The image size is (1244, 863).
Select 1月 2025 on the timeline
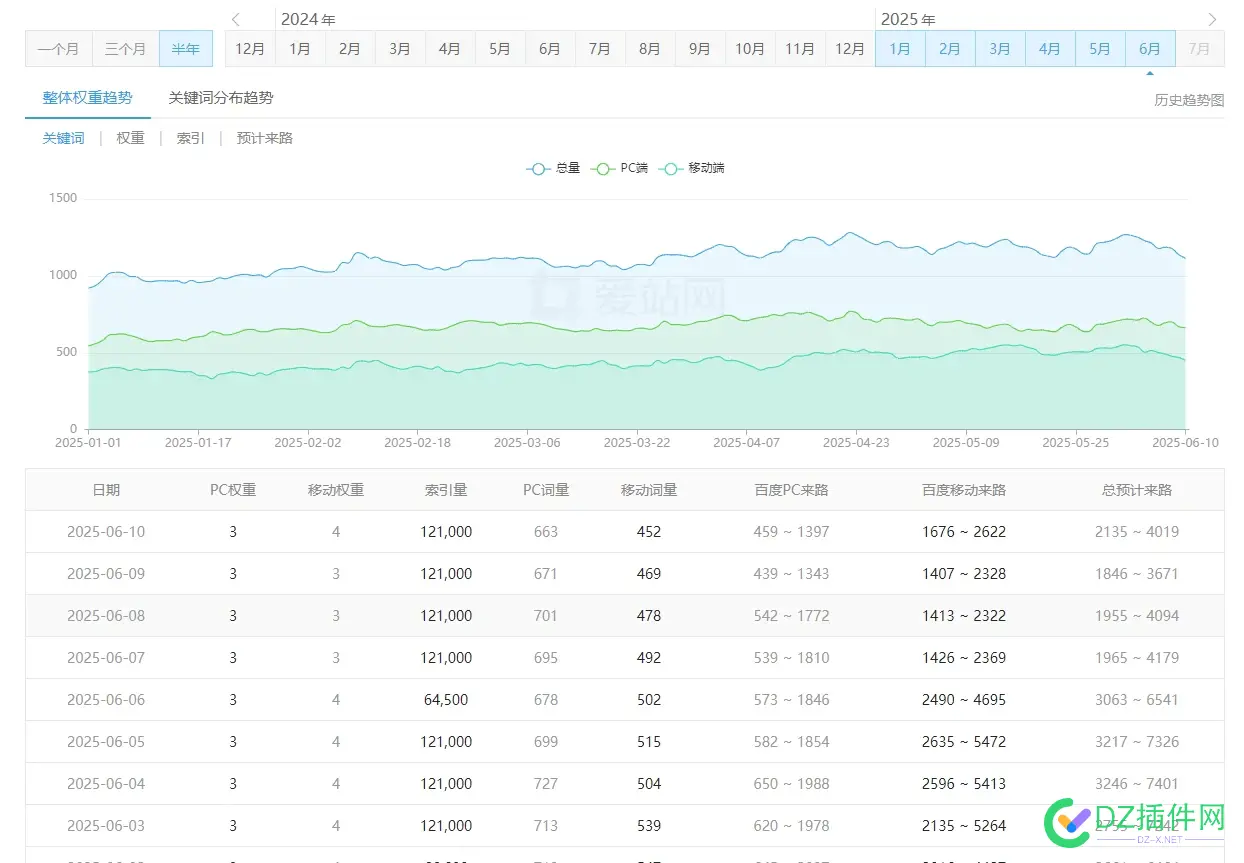(900, 48)
